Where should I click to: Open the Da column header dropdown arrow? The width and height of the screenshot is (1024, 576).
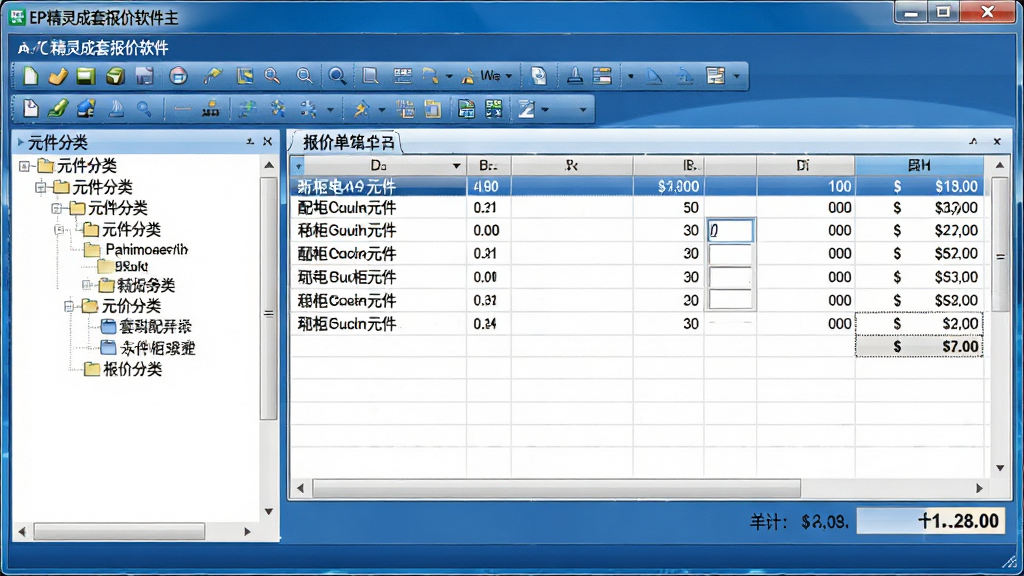[x=456, y=166]
